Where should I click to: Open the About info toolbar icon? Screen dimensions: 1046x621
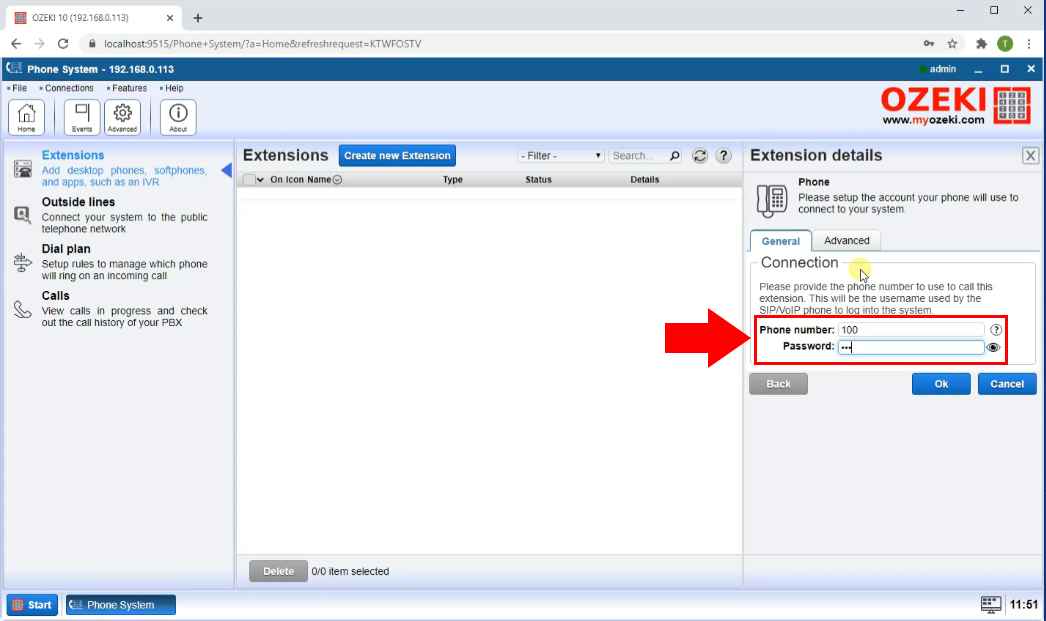click(x=178, y=117)
